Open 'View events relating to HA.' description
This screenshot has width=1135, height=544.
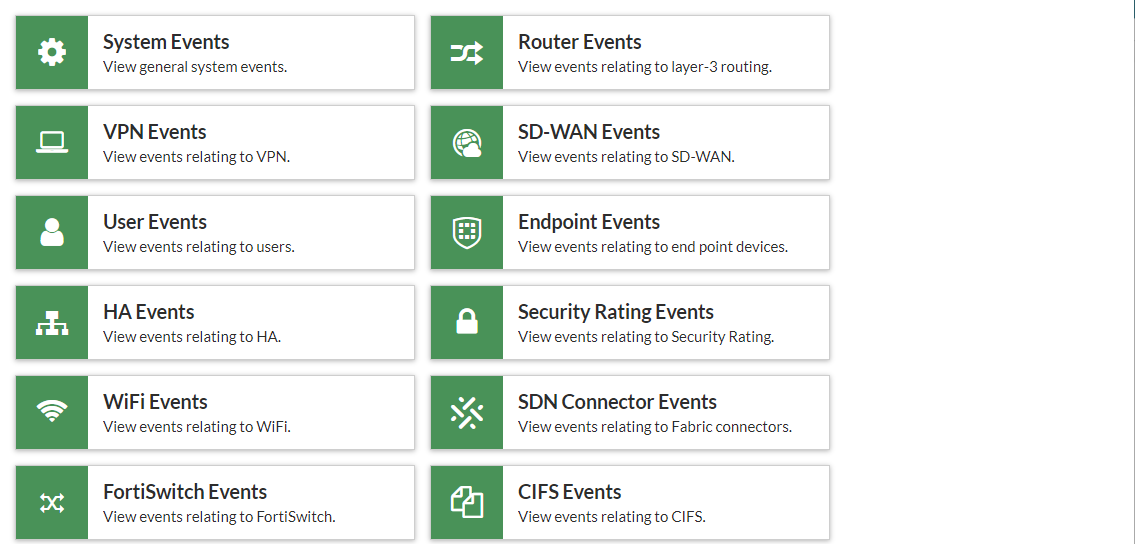coord(192,337)
